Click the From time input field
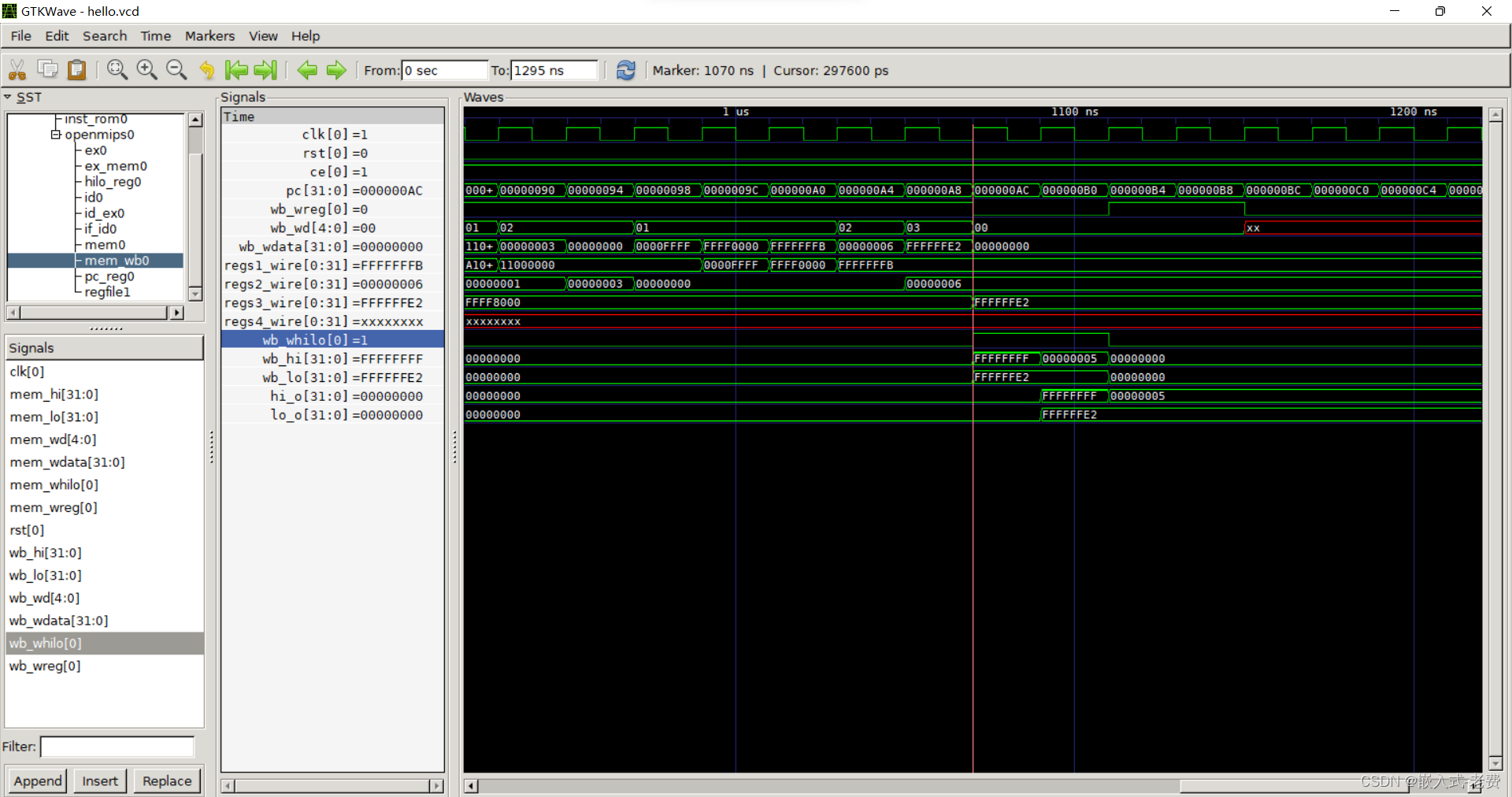Image resolution: width=1512 pixels, height=797 pixels. point(444,70)
